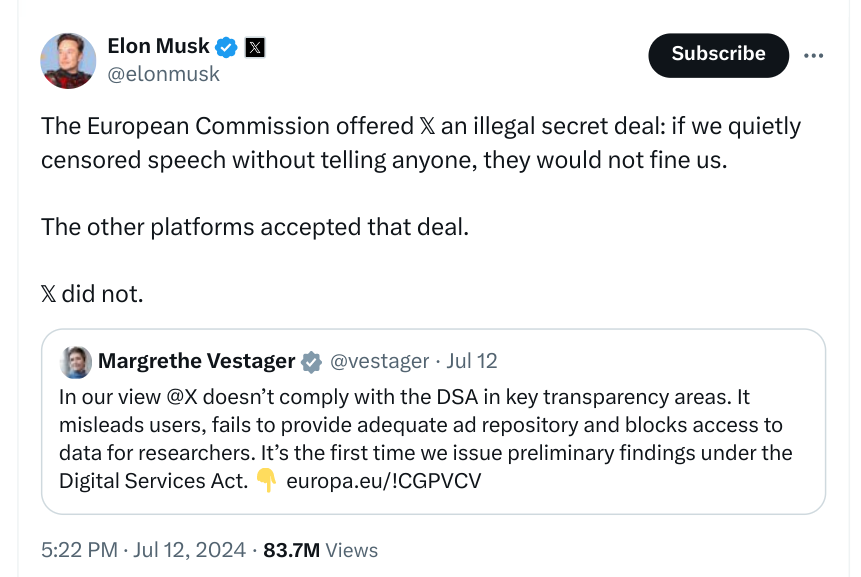The width and height of the screenshot is (861, 577).
Task: Click the X logo in 'X did not.'
Action: (x=48, y=294)
